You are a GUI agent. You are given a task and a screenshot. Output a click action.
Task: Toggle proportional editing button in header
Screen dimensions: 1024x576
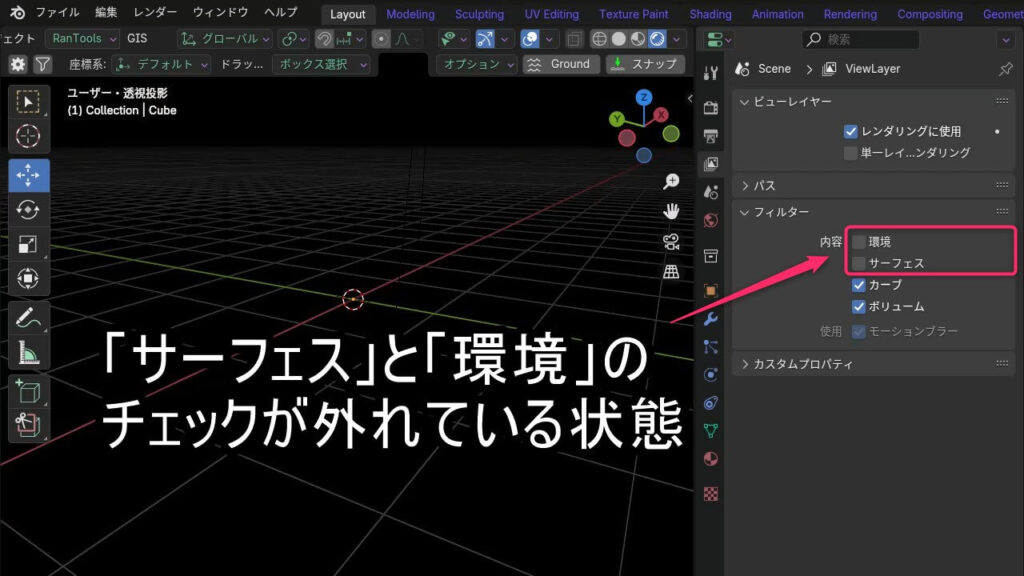(x=381, y=39)
